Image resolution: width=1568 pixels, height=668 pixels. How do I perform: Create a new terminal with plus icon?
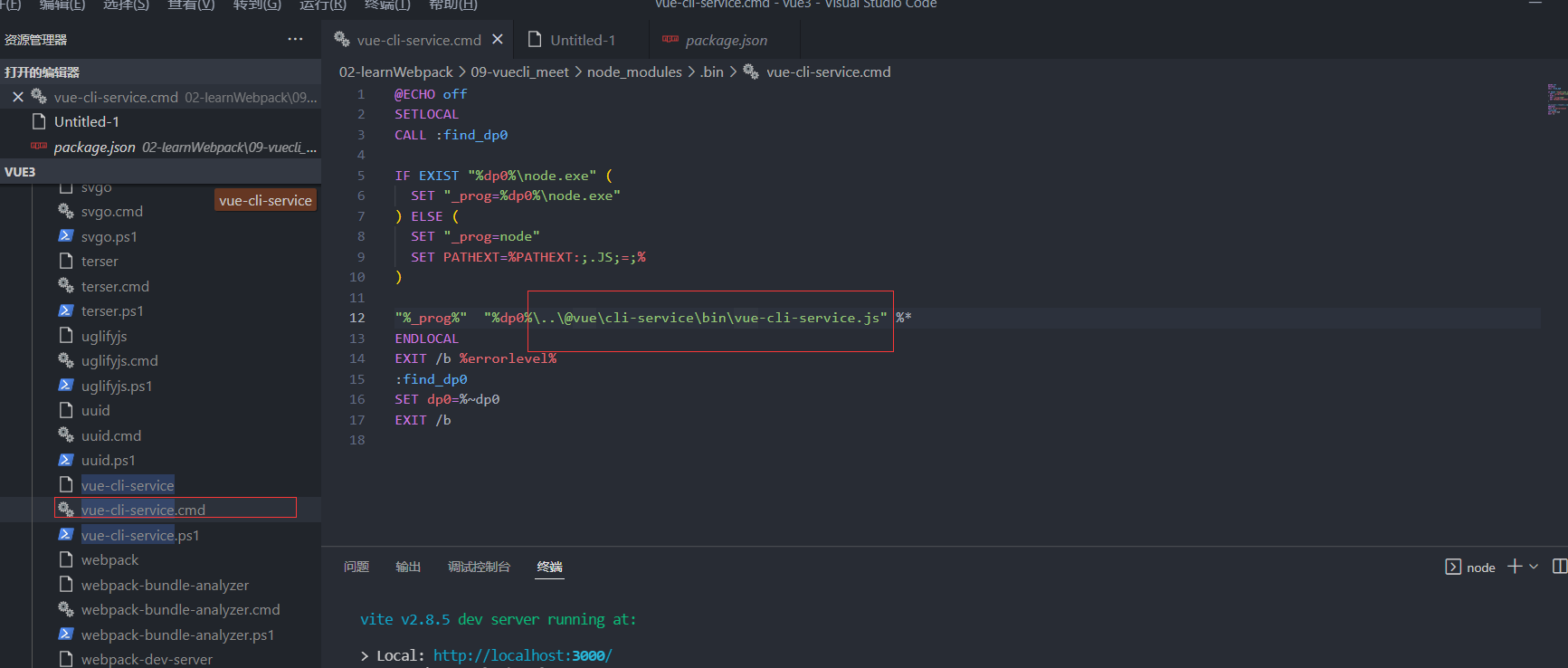coord(1515,567)
